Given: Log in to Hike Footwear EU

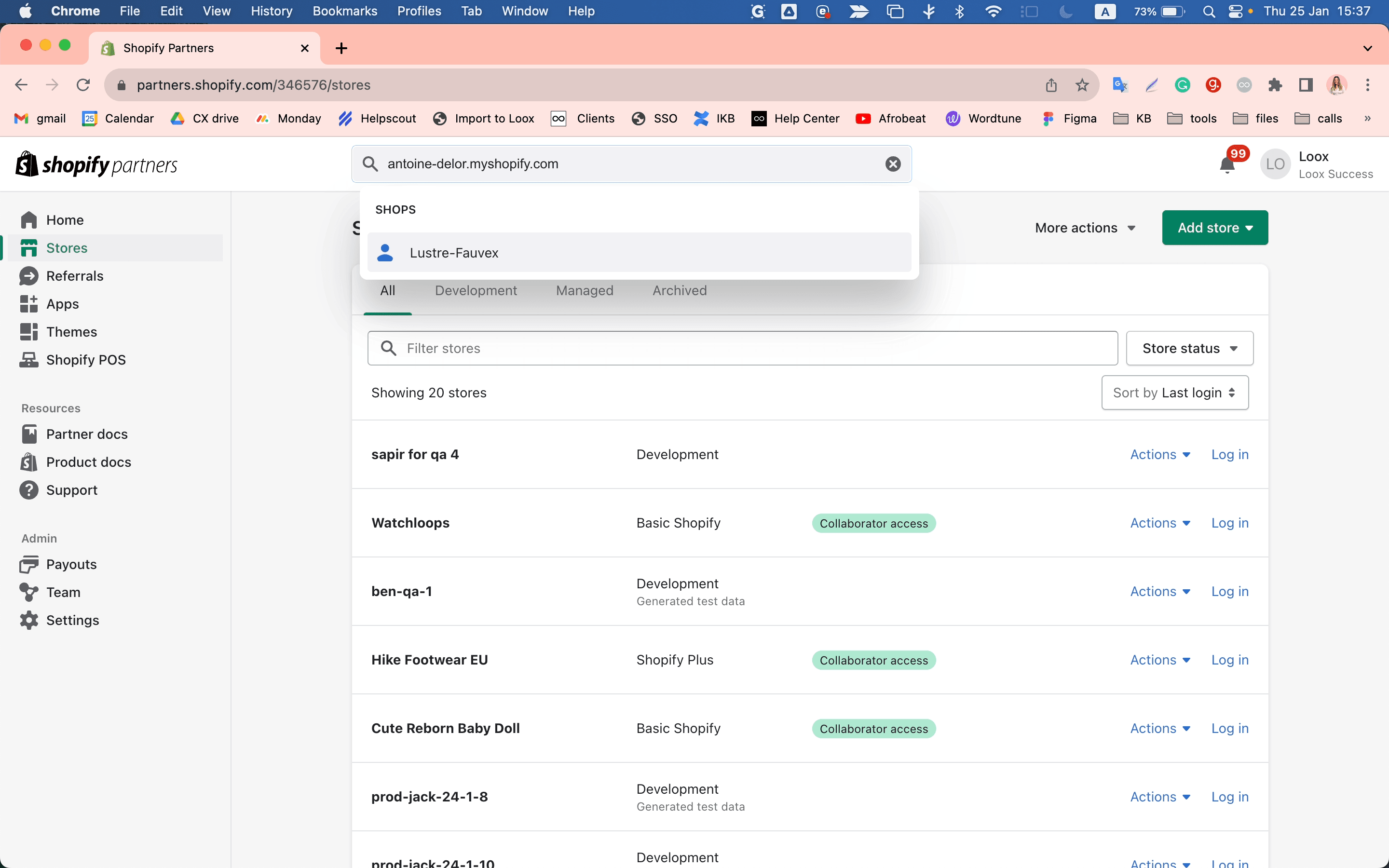Looking at the screenshot, I should (1230, 660).
